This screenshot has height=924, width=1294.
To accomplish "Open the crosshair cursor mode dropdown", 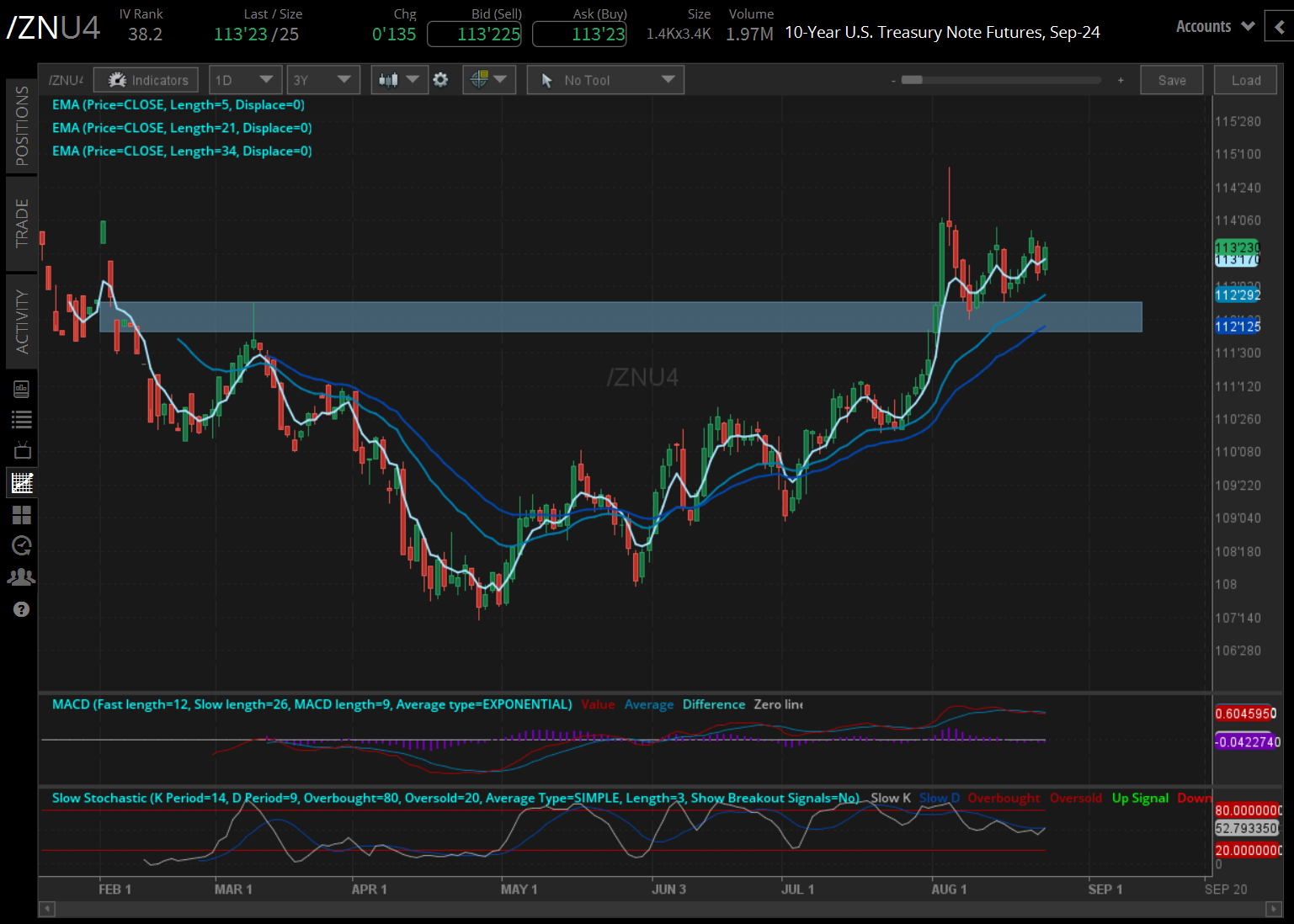I will 488,80.
